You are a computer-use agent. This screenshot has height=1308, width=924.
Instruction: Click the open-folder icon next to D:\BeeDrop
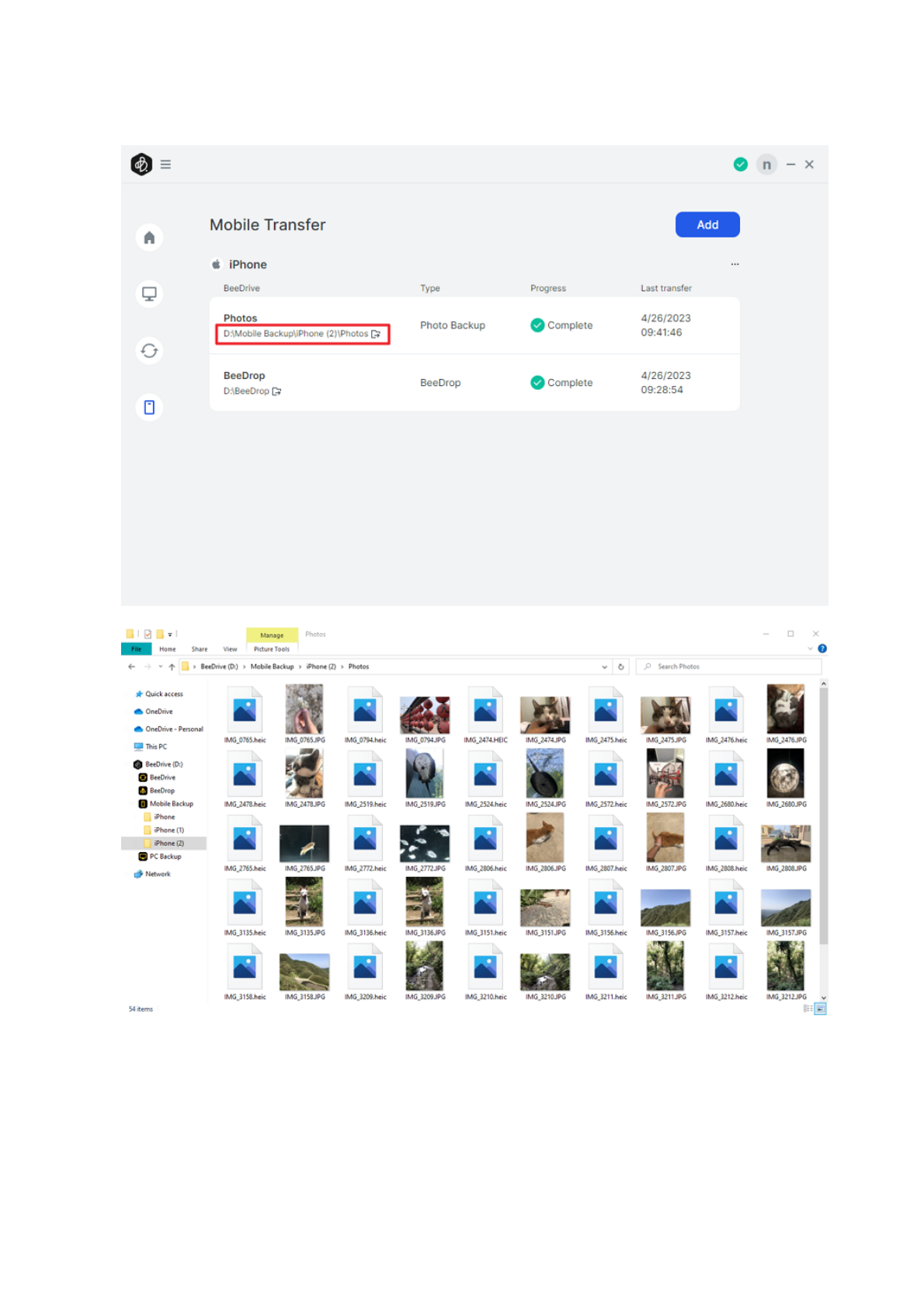click(x=276, y=391)
